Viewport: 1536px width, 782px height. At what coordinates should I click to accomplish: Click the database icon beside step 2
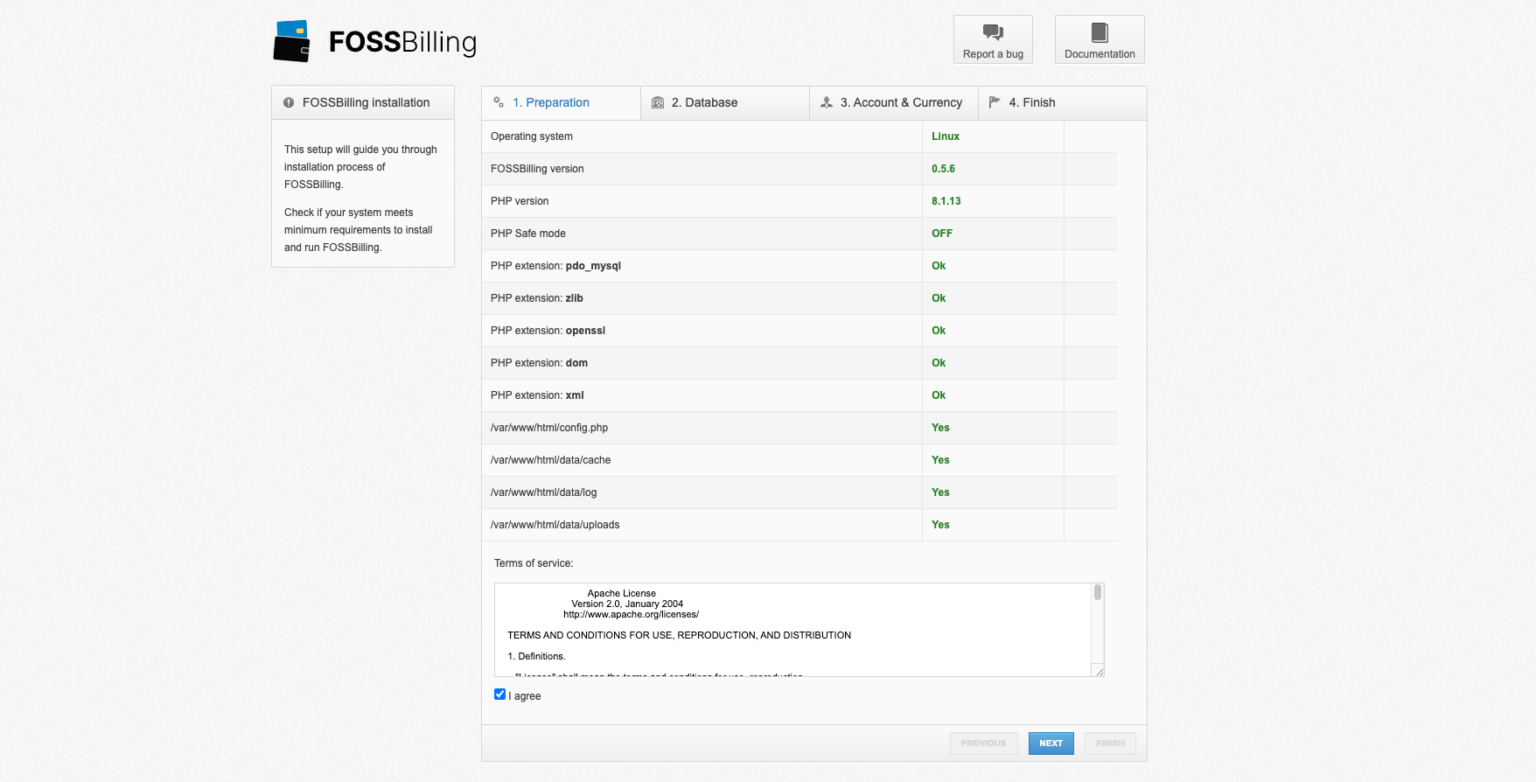657,102
